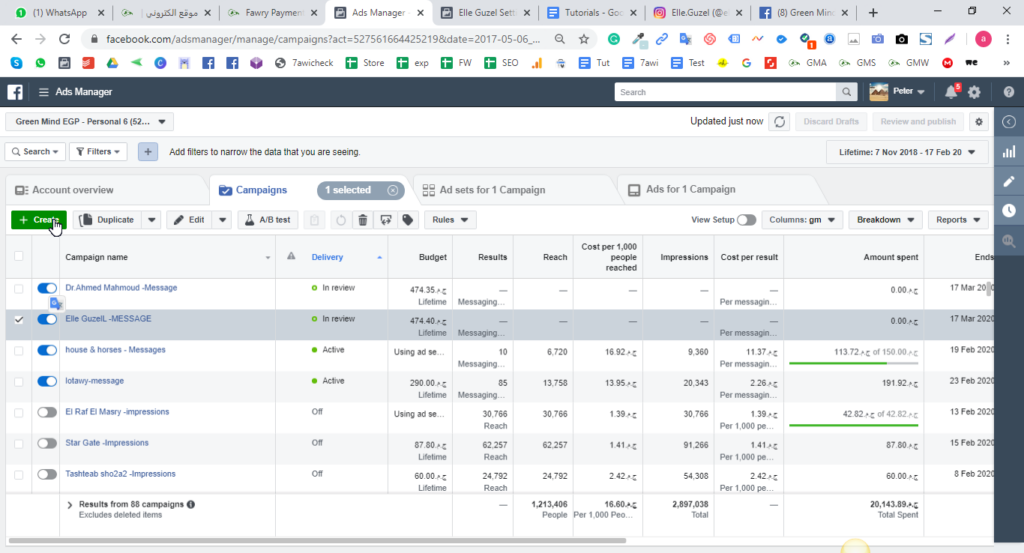Click the export/share icon in toolbar
This screenshot has width=1024, height=553.
[x=386, y=220]
